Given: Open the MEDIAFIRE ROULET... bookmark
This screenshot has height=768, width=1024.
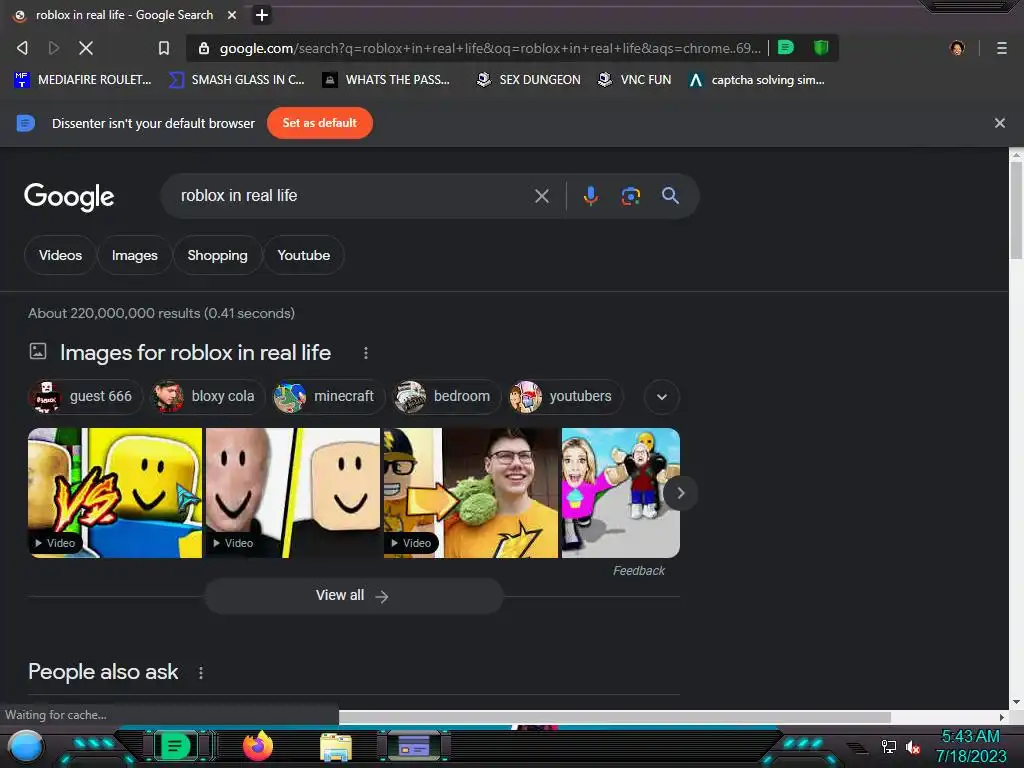Looking at the screenshot, I should coord(82,80).
